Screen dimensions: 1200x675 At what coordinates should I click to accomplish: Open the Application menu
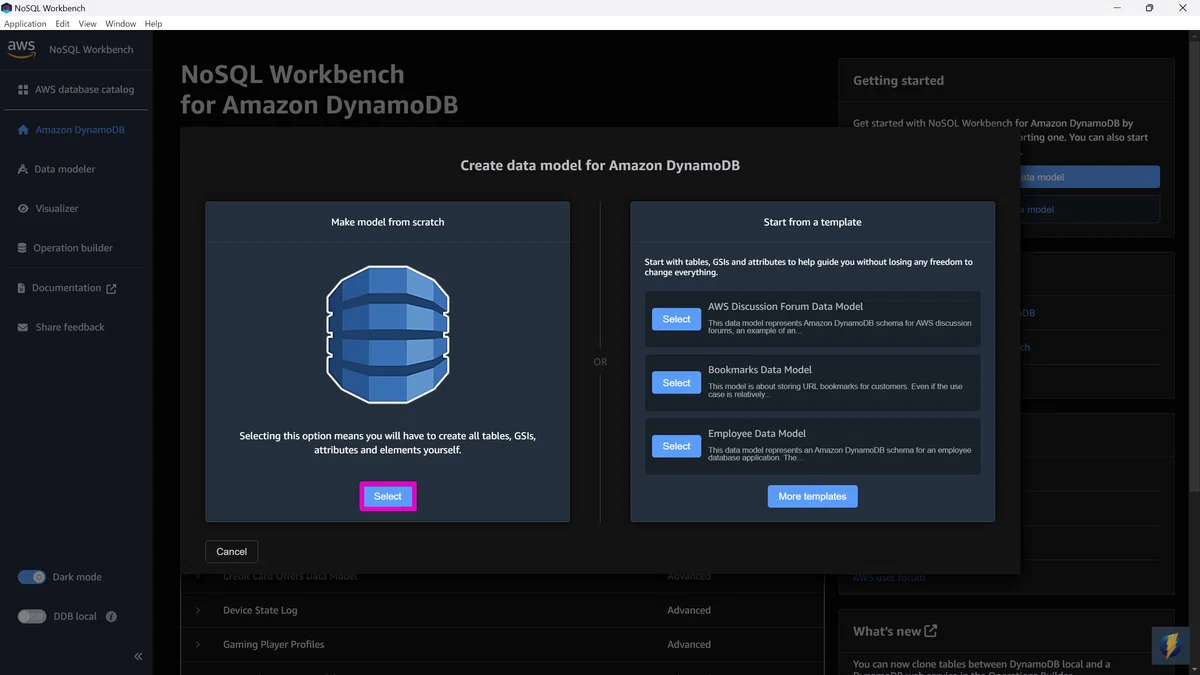coord(25,23)
